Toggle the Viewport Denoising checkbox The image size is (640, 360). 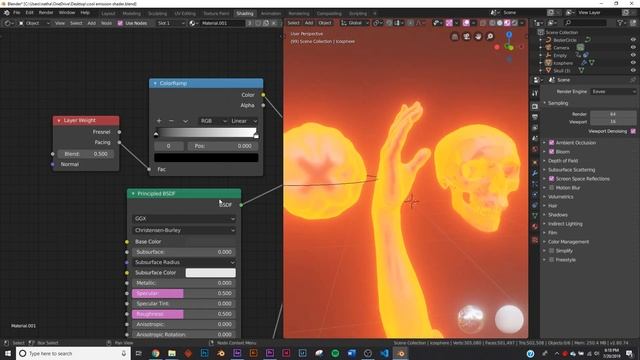click(633, 131)
